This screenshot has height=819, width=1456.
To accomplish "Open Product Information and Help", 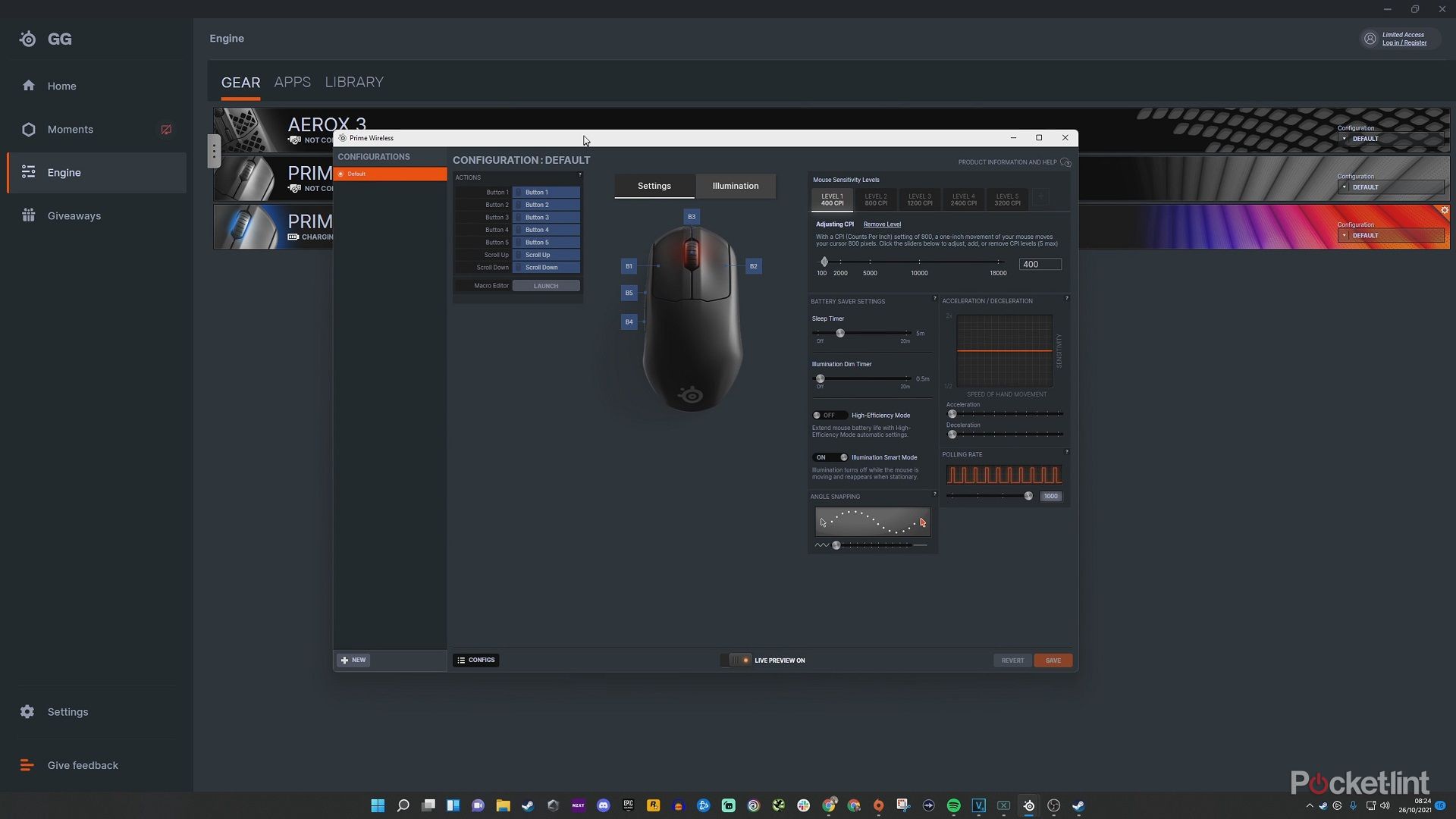I will click(x=1009, y=162).
